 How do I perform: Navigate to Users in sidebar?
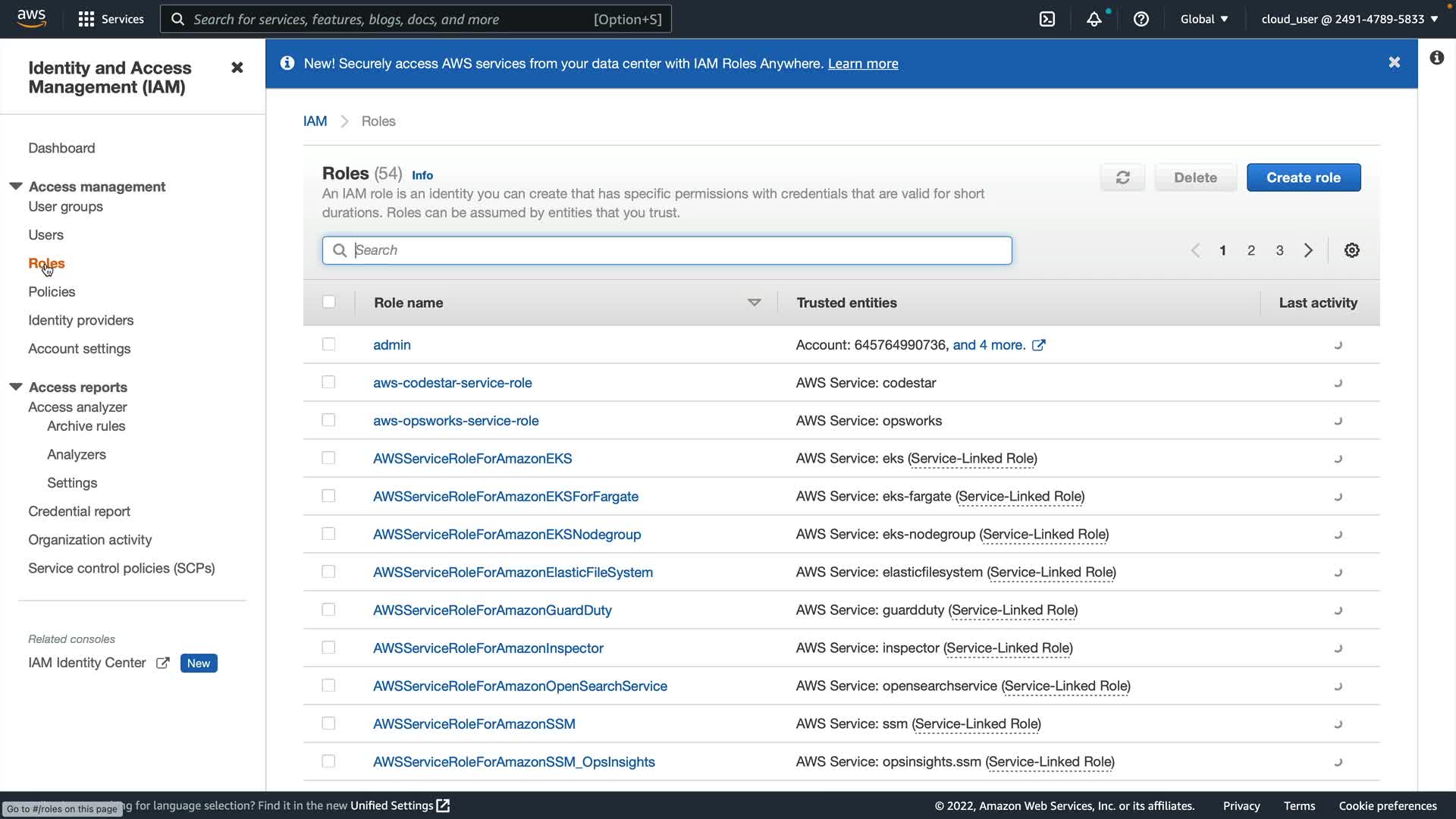[45, 235]
